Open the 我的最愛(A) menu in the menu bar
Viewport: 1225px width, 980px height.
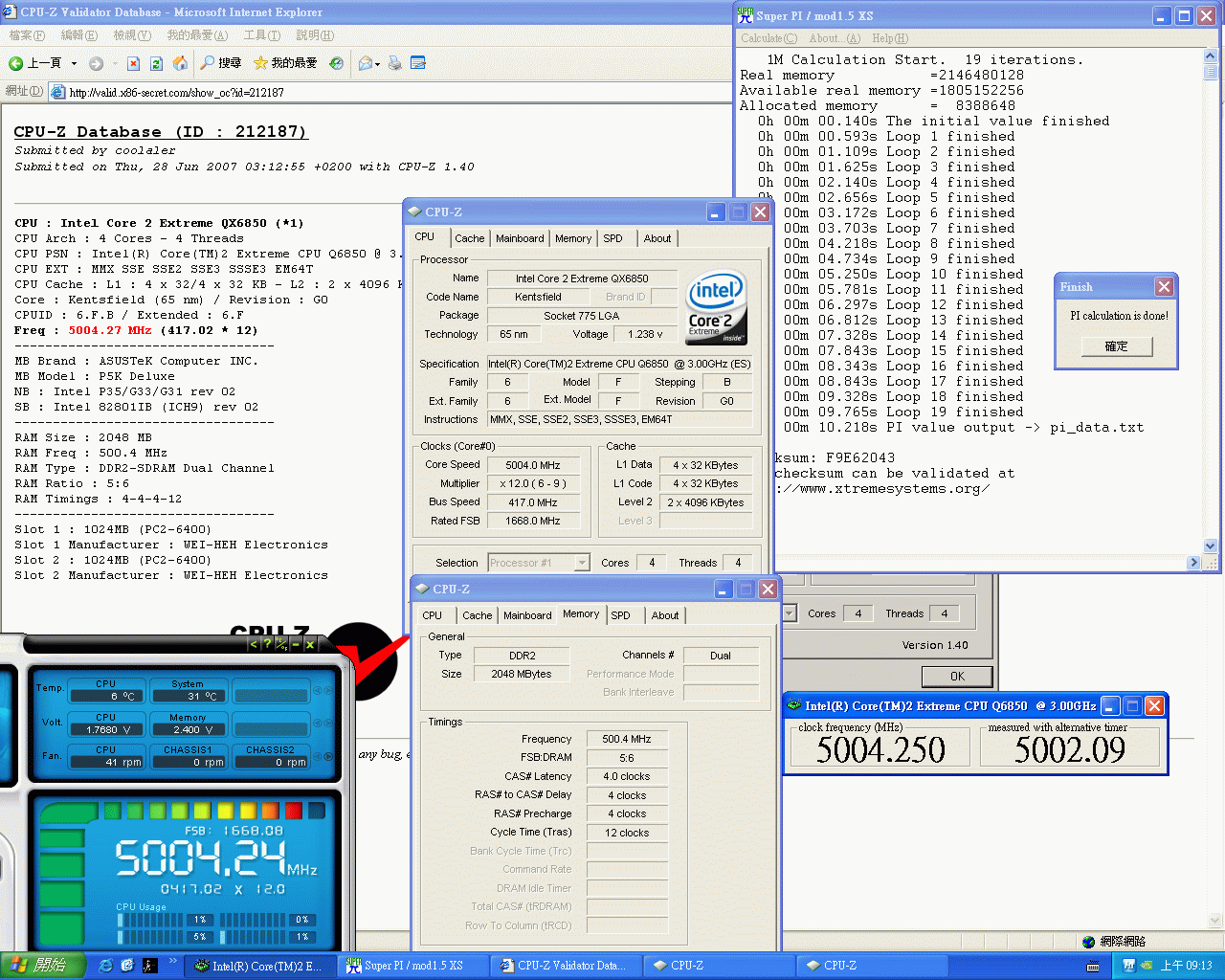pos(197,35)
